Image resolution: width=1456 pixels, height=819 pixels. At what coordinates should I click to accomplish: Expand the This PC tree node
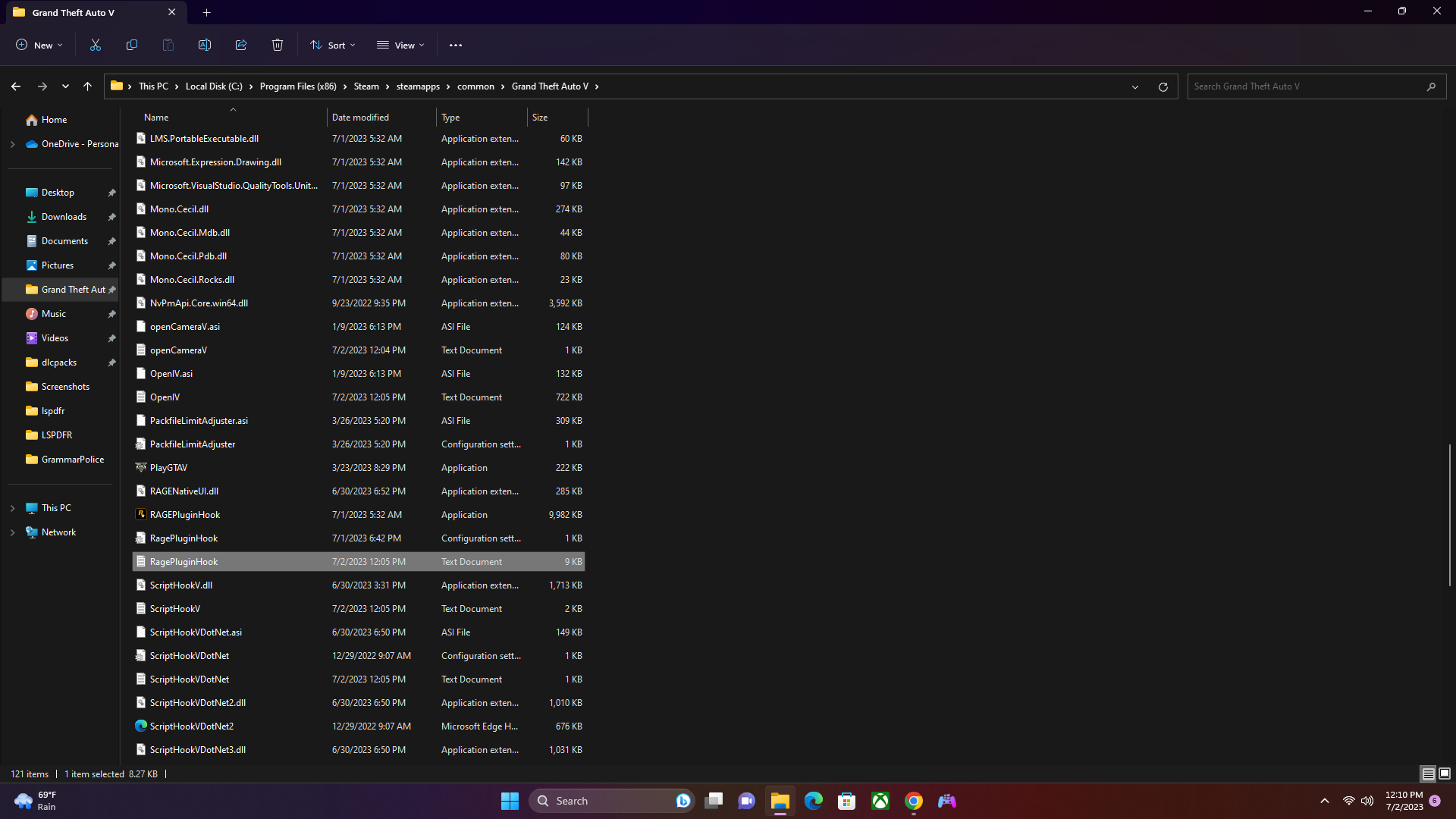click(12, 508)
